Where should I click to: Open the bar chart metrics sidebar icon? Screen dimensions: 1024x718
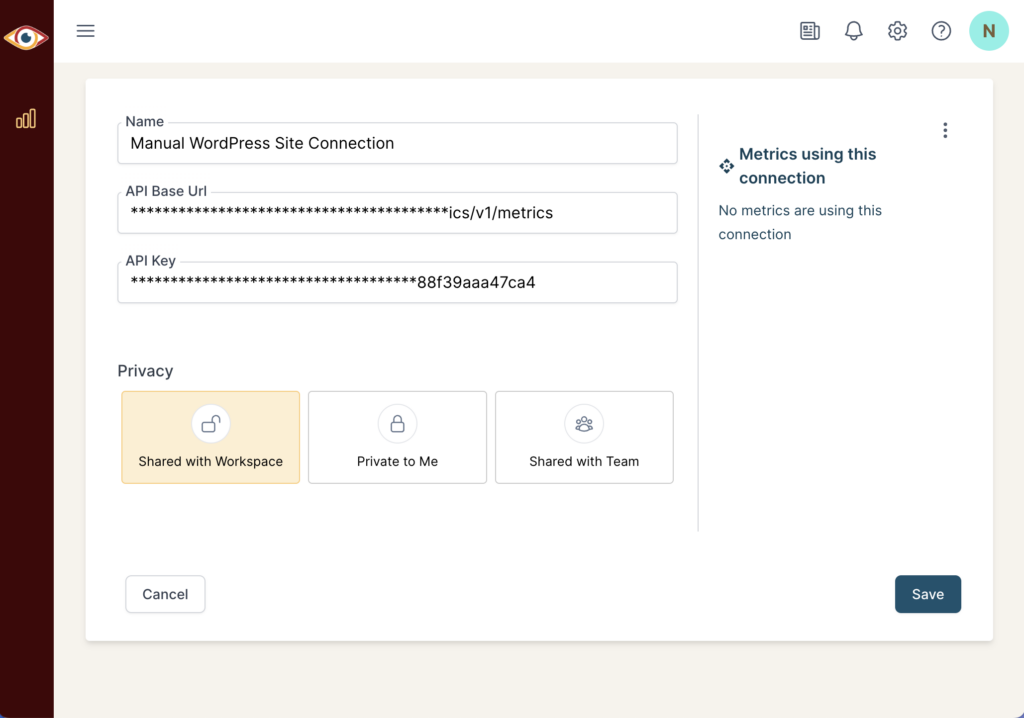click(26, 119)
